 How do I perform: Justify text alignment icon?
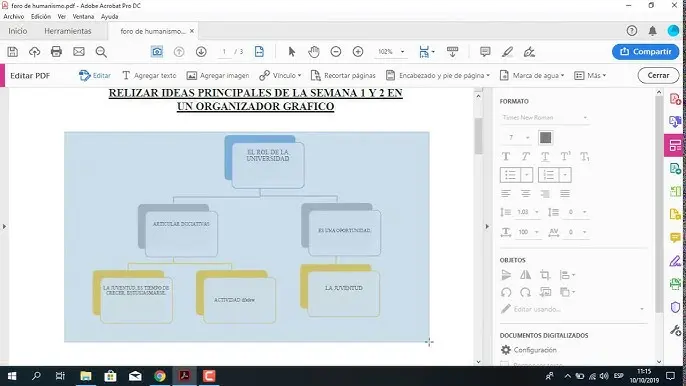coord(565,193)
